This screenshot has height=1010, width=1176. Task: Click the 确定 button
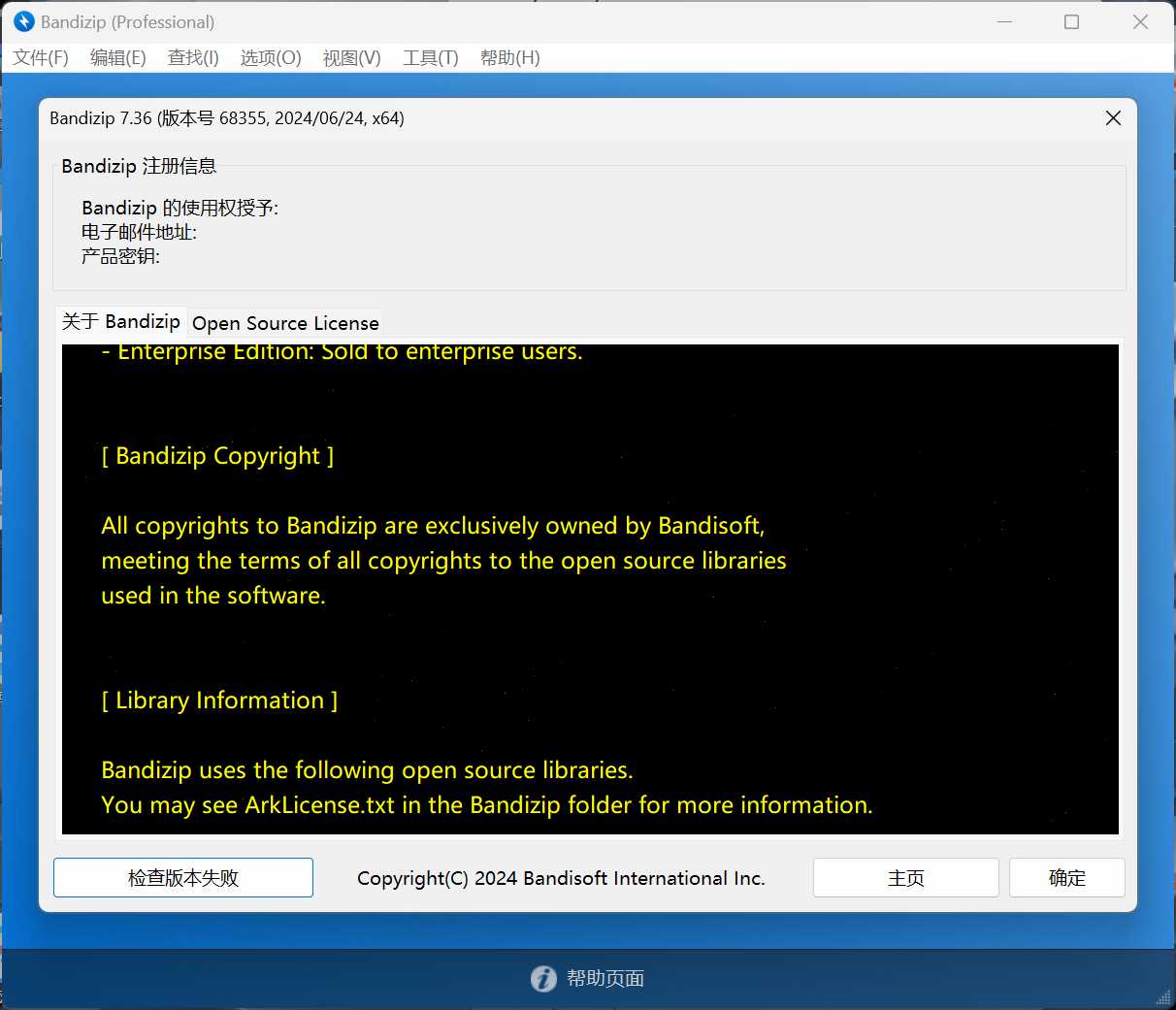coord(1066,877)
